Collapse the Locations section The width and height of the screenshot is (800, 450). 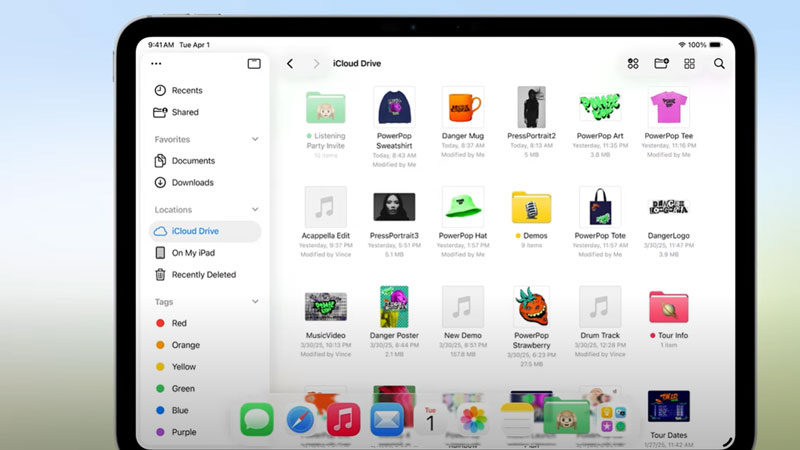click(255, 210)
